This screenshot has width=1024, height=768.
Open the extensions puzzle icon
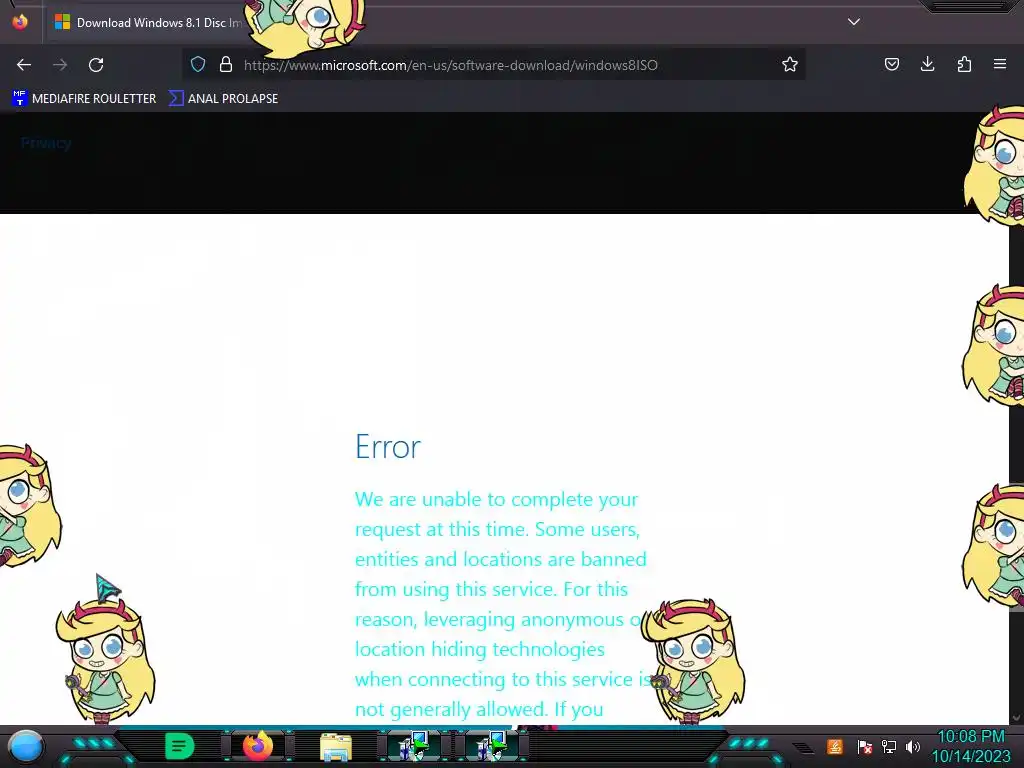point(964,64)
